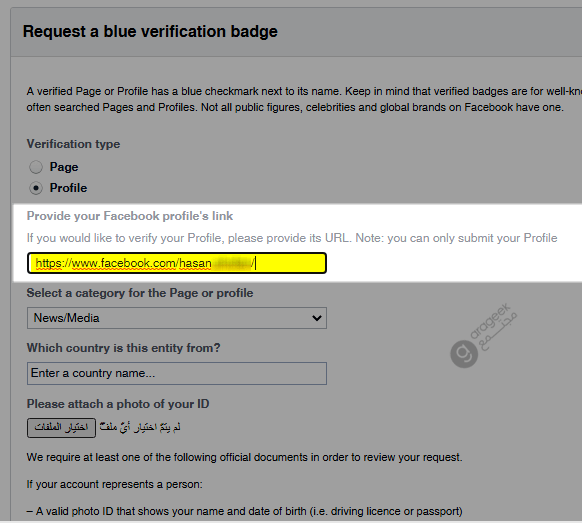Click the arageek Arabic text watermark
This screenshot has height=523, width=582.
pos(498,331)
